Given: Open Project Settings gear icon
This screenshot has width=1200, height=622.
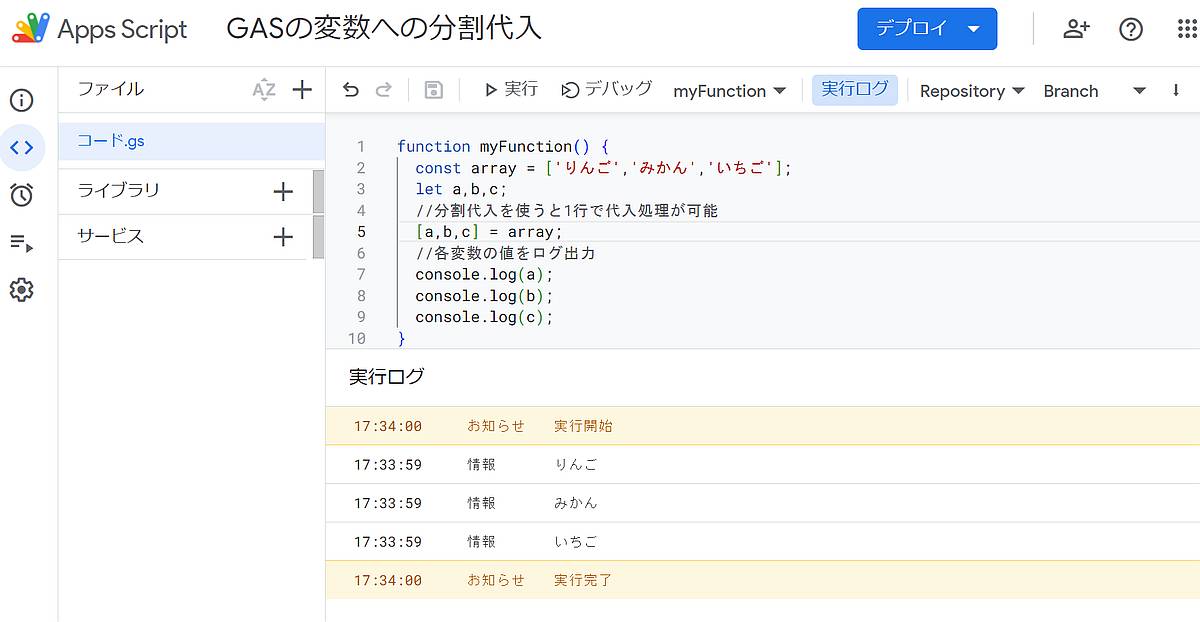Looking at the screenshot, I should (x=21, y=290).
